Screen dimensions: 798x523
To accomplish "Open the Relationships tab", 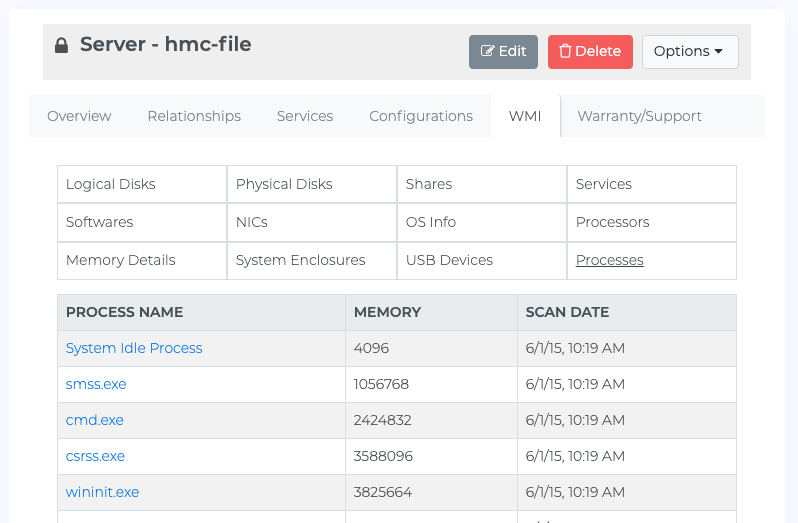I will tap(194, 116).
